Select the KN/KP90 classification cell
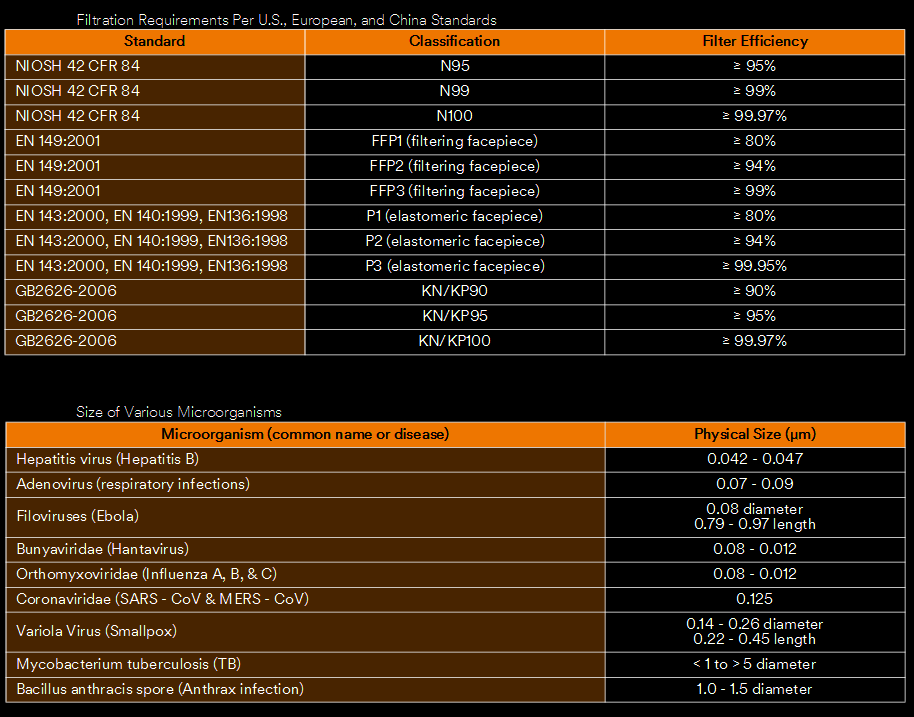 pos(454,291)
